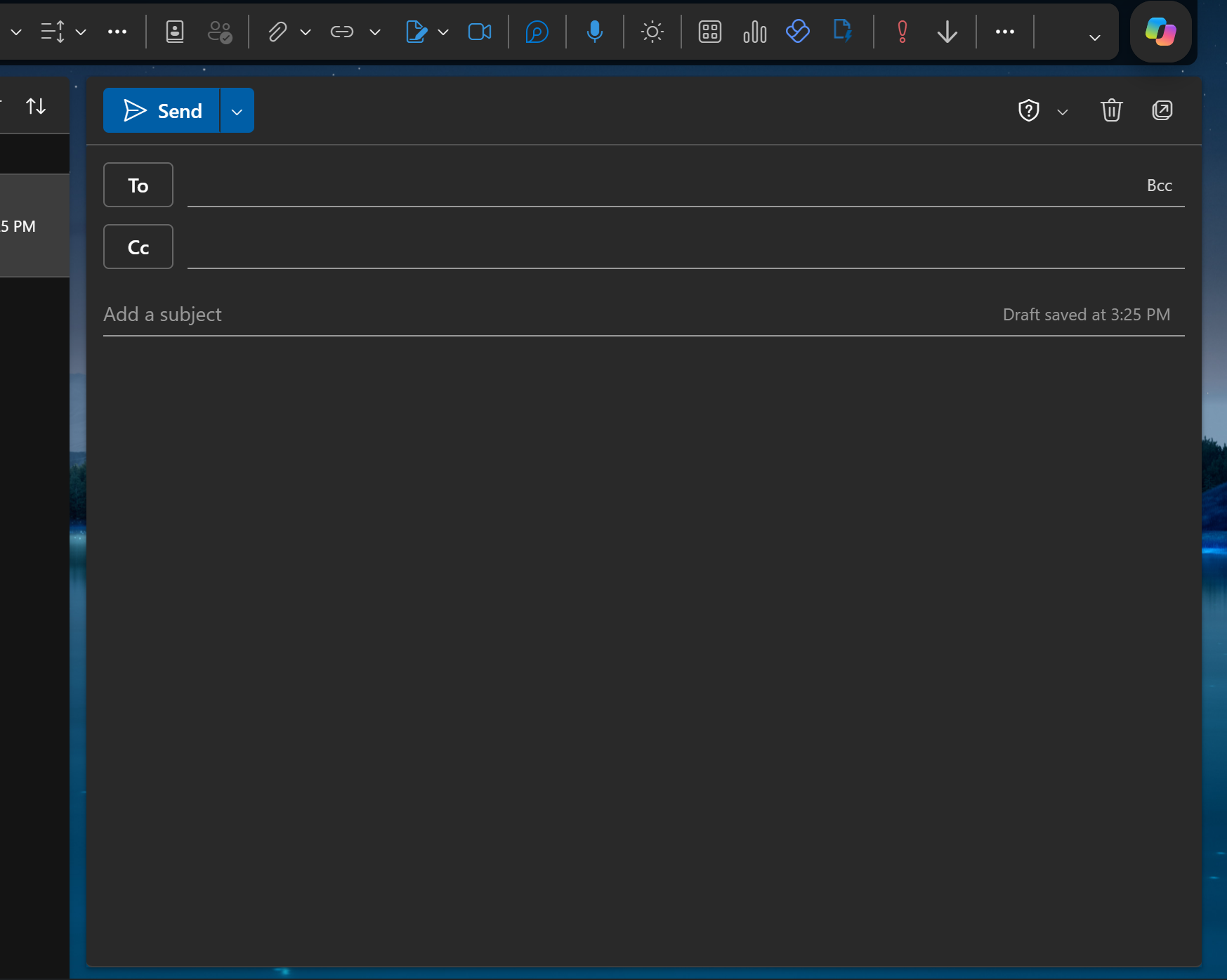
Task: Click the Check Names people icon
Action: 220,32
